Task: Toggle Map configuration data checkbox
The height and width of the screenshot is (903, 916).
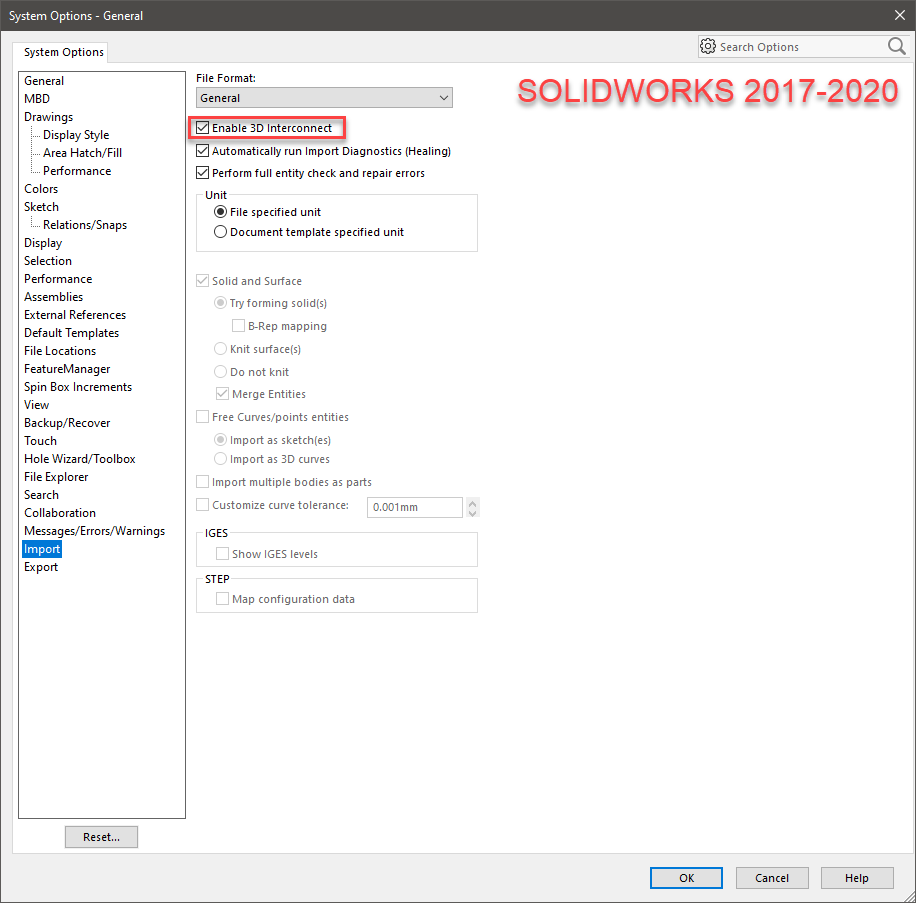Action: point(222,599)
